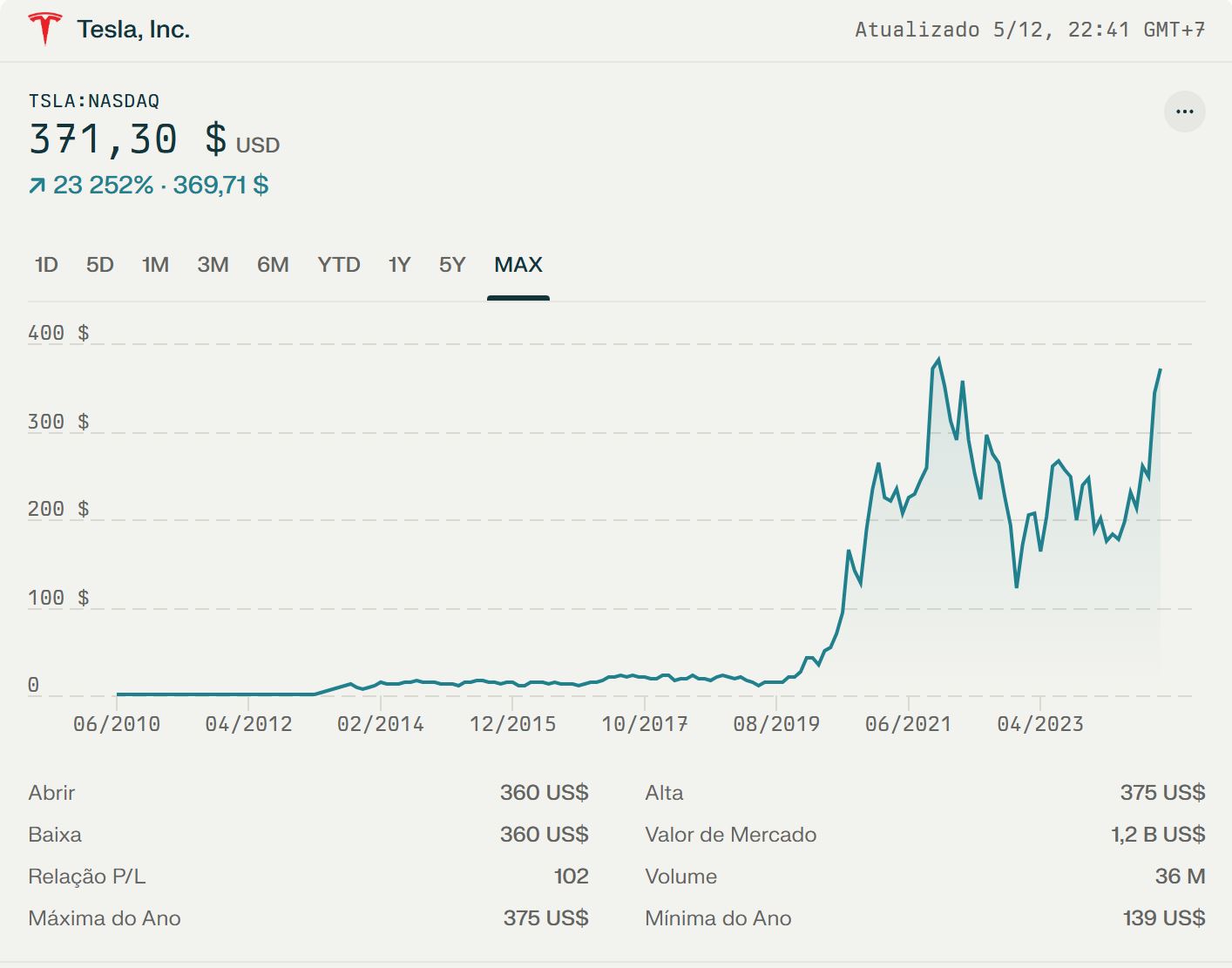Switch to the 5D chart range

click(x=100, y=265)
